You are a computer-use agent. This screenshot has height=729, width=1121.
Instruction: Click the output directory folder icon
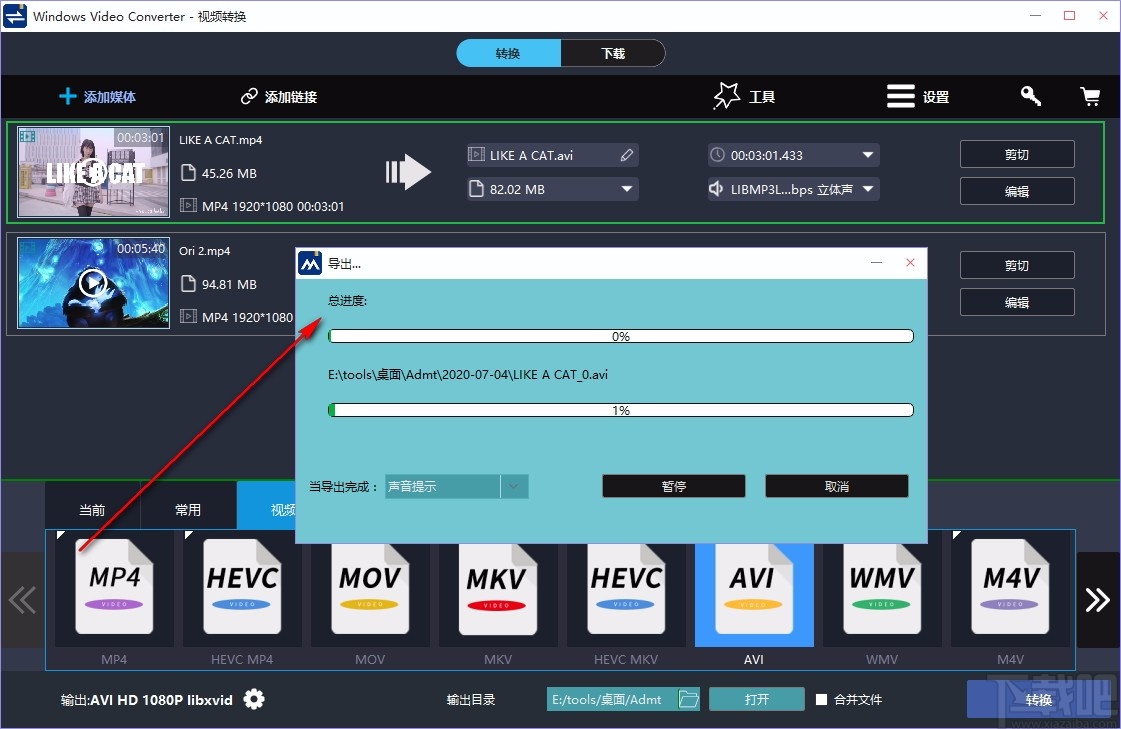tap(688, 699)
